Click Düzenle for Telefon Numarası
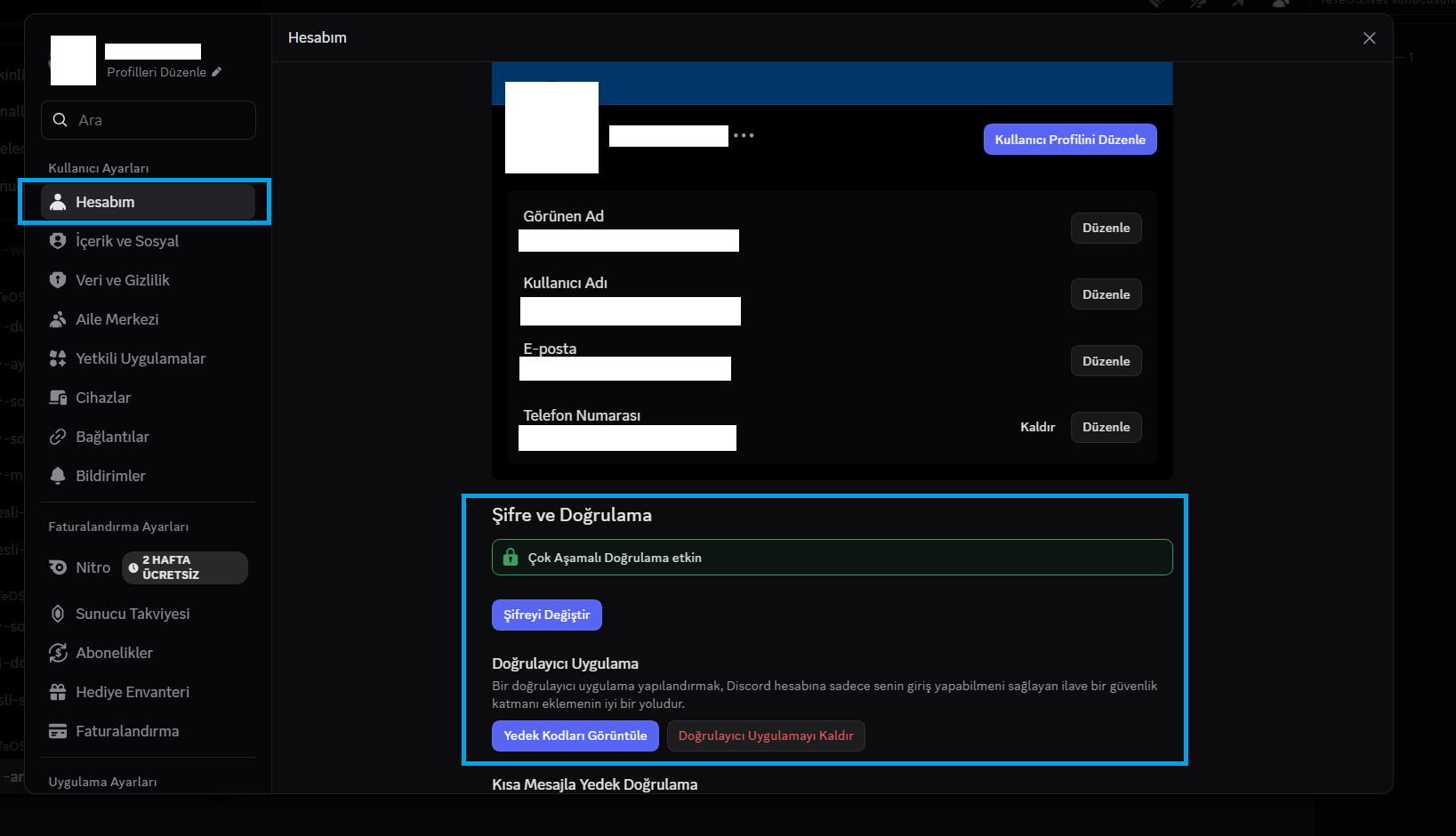 [x=1106, y=427]
